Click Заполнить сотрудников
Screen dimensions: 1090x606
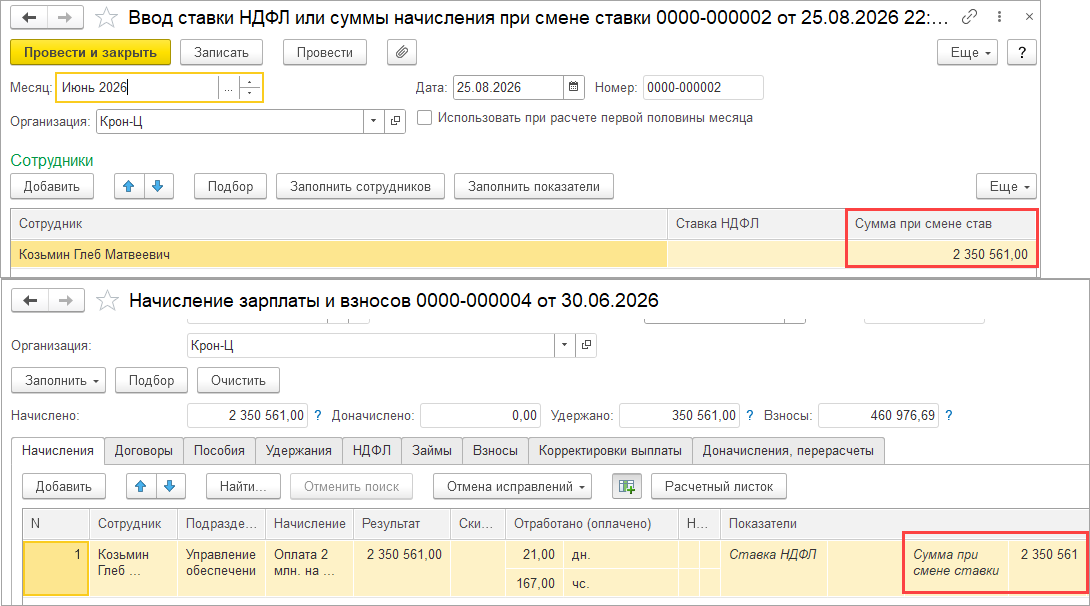(360, 186)
